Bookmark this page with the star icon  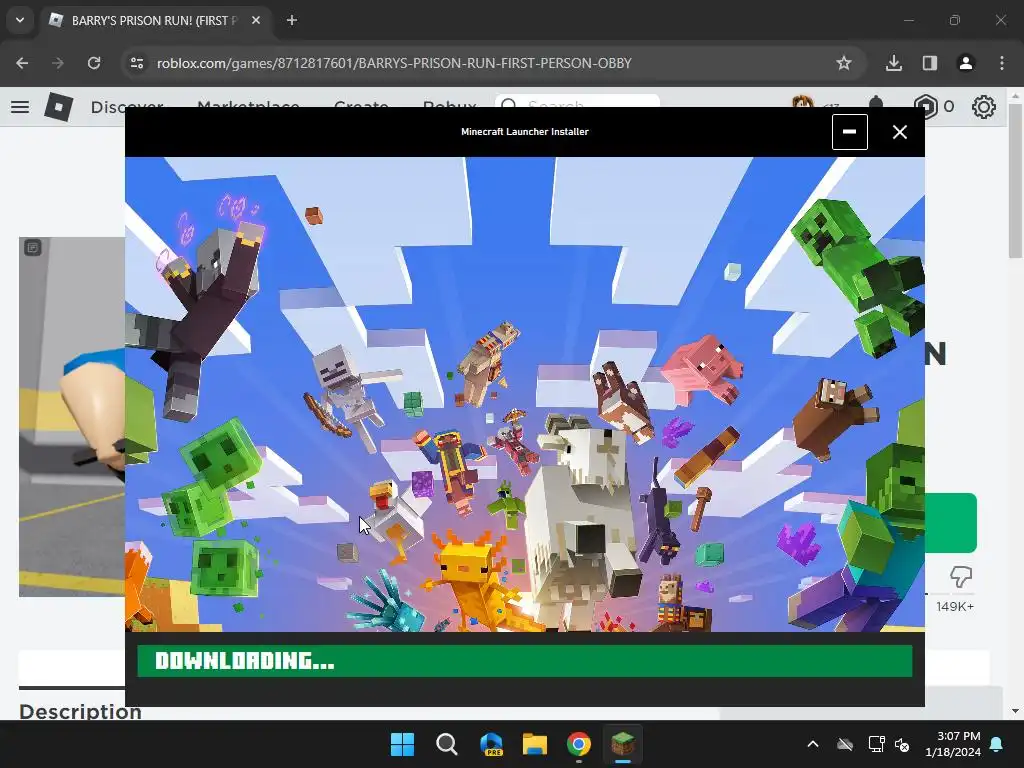[x=844, y=63]
